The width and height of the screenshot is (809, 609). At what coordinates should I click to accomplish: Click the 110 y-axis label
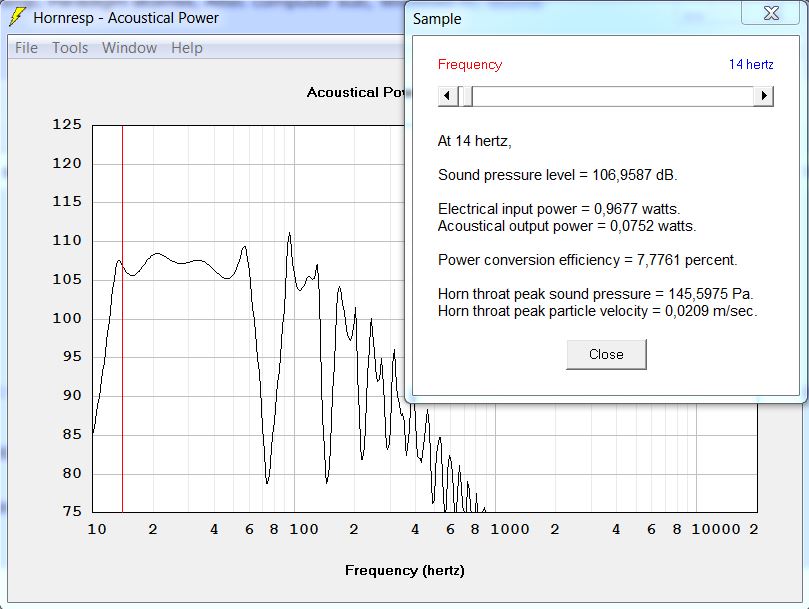[x=67, y=241]
